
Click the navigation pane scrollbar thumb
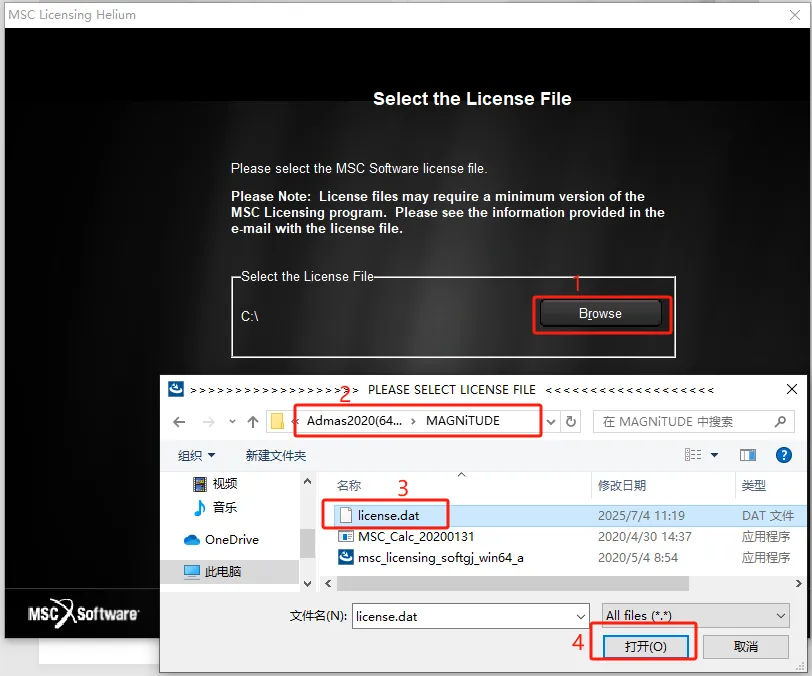click(x=308, y=543)
